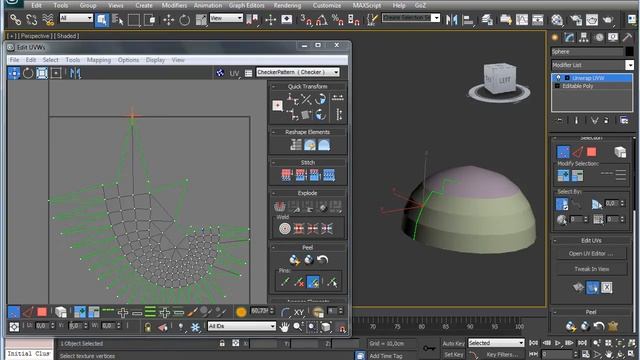Screen dimensions: 640x360
Task: Open the Hierarchy panel tab icon
Action: pos(584,38)
